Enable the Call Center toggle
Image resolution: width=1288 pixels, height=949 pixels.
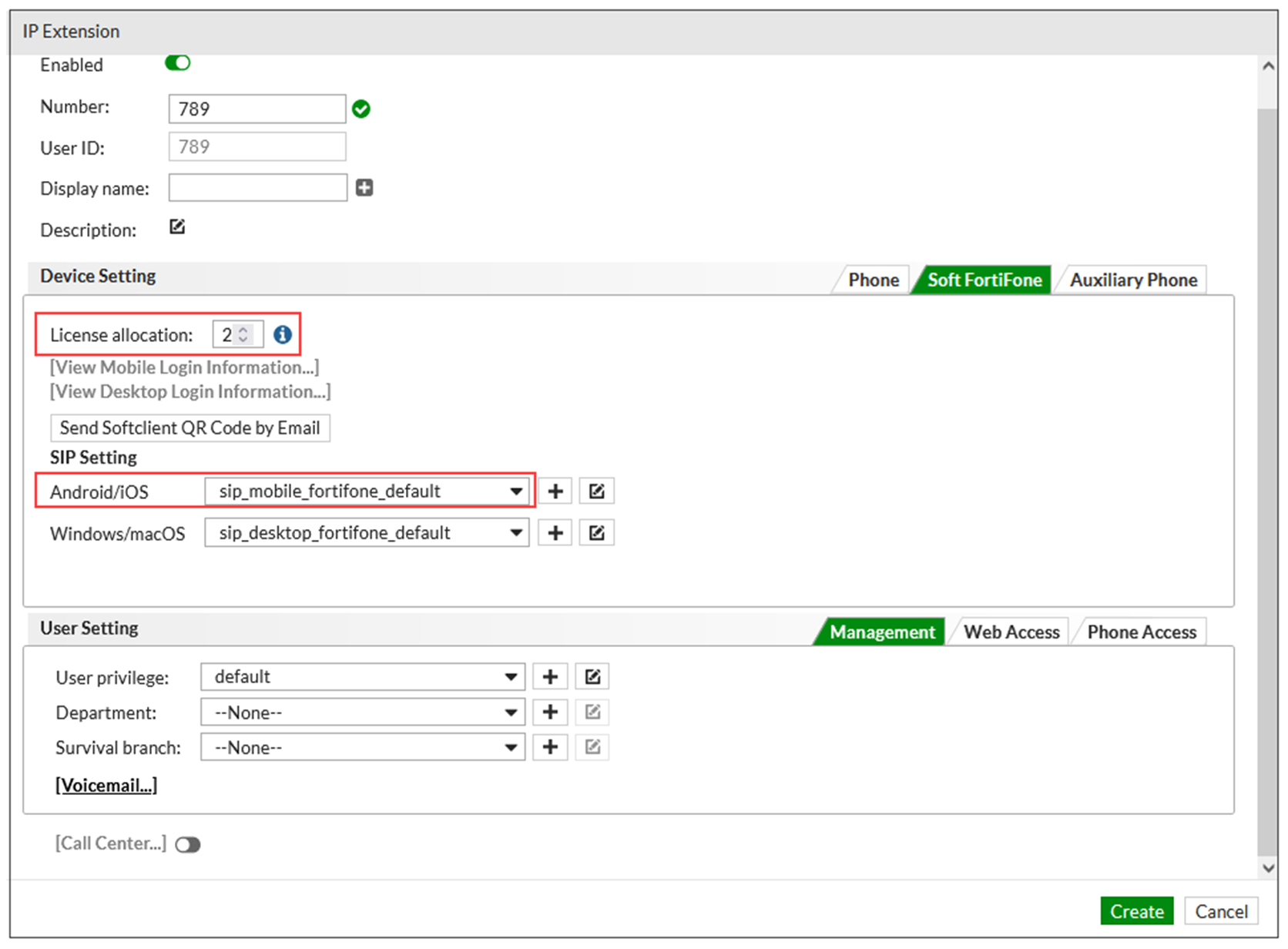pos(188,844)
